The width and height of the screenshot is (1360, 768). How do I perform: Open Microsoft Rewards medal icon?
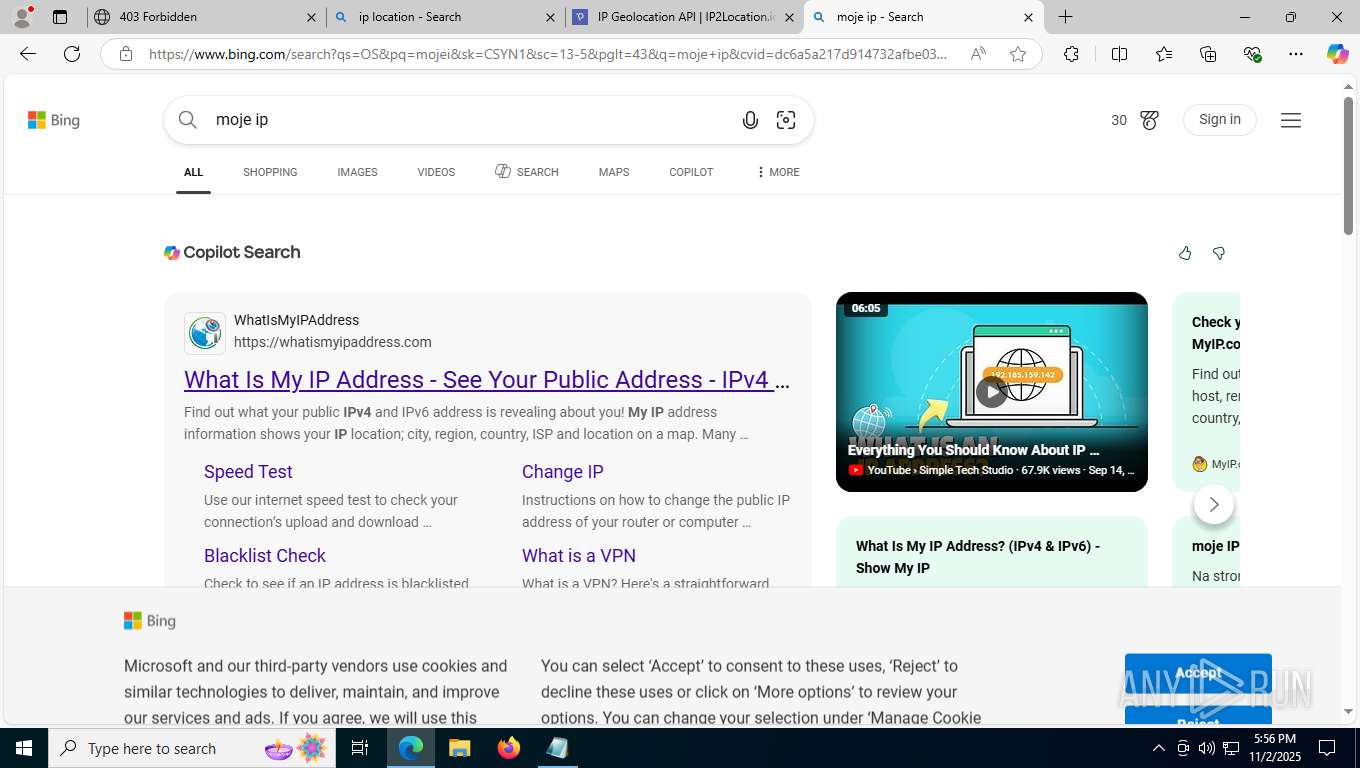tap(1149, 120)
